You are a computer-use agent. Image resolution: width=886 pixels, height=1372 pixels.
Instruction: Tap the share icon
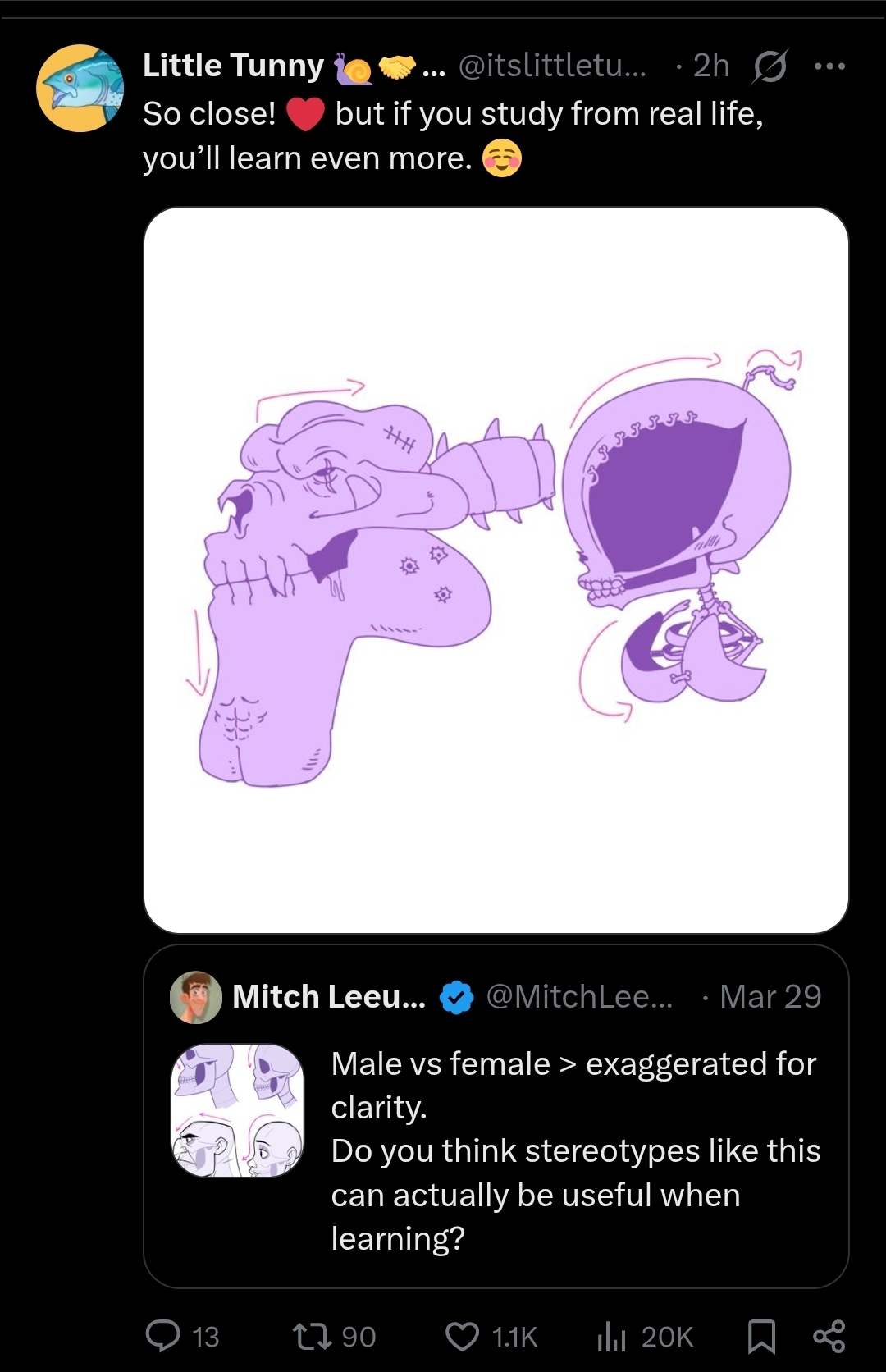point(829,1336)
